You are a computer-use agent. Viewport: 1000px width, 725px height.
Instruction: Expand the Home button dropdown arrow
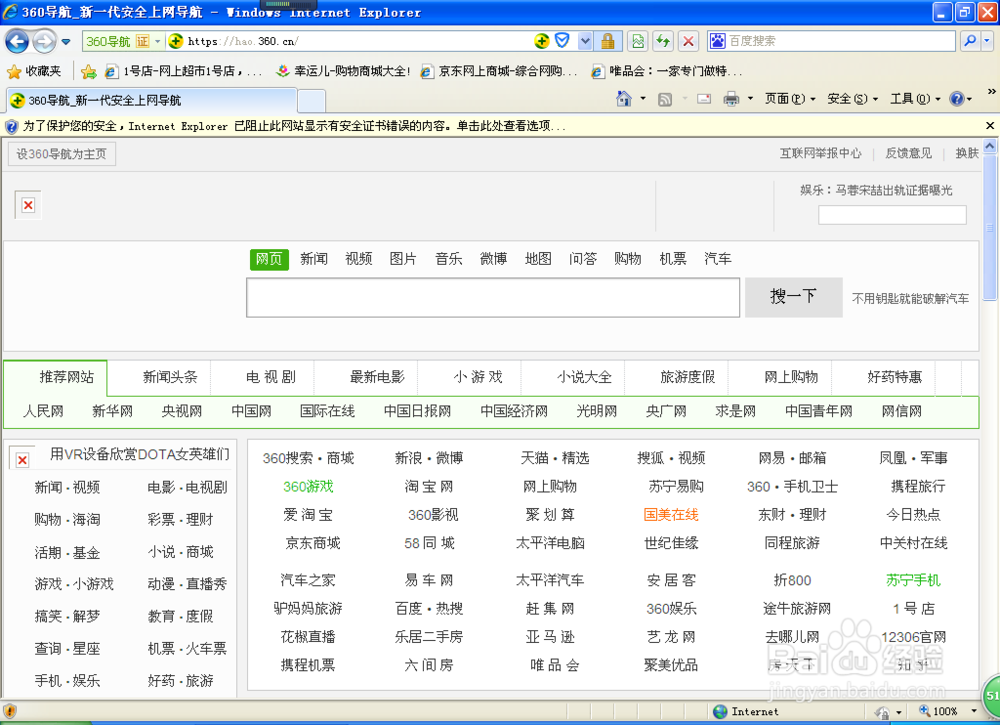643,99
